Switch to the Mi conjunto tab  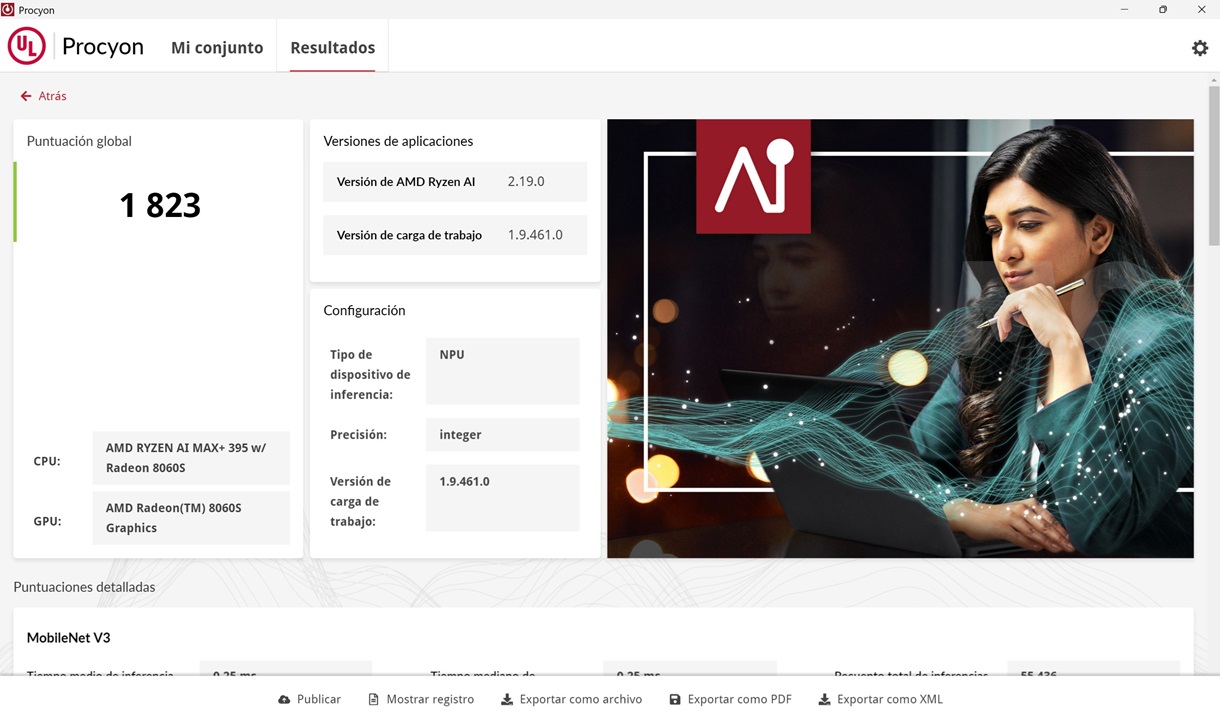point(217,46)
